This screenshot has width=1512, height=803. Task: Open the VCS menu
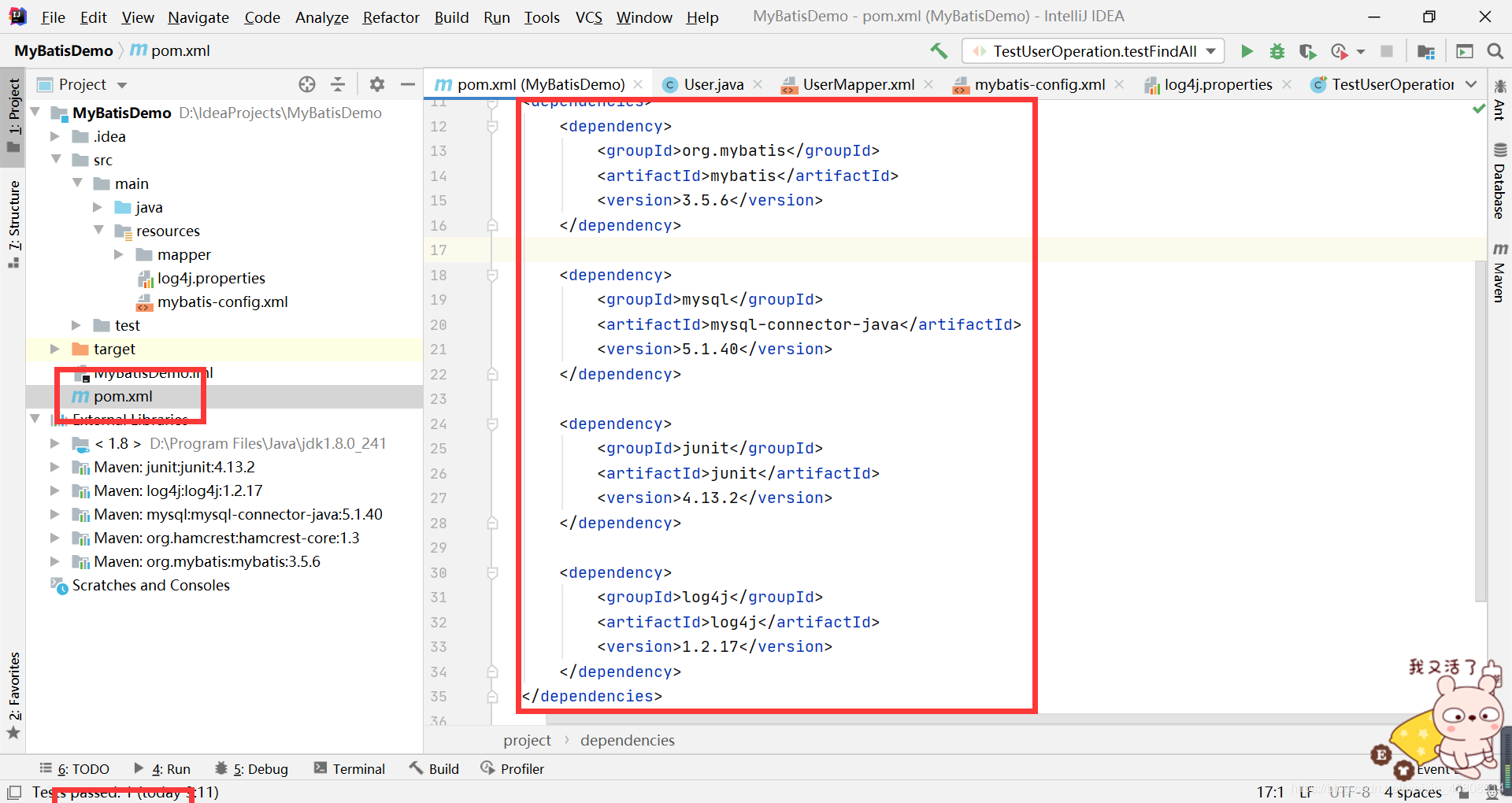tap(588, 17)
